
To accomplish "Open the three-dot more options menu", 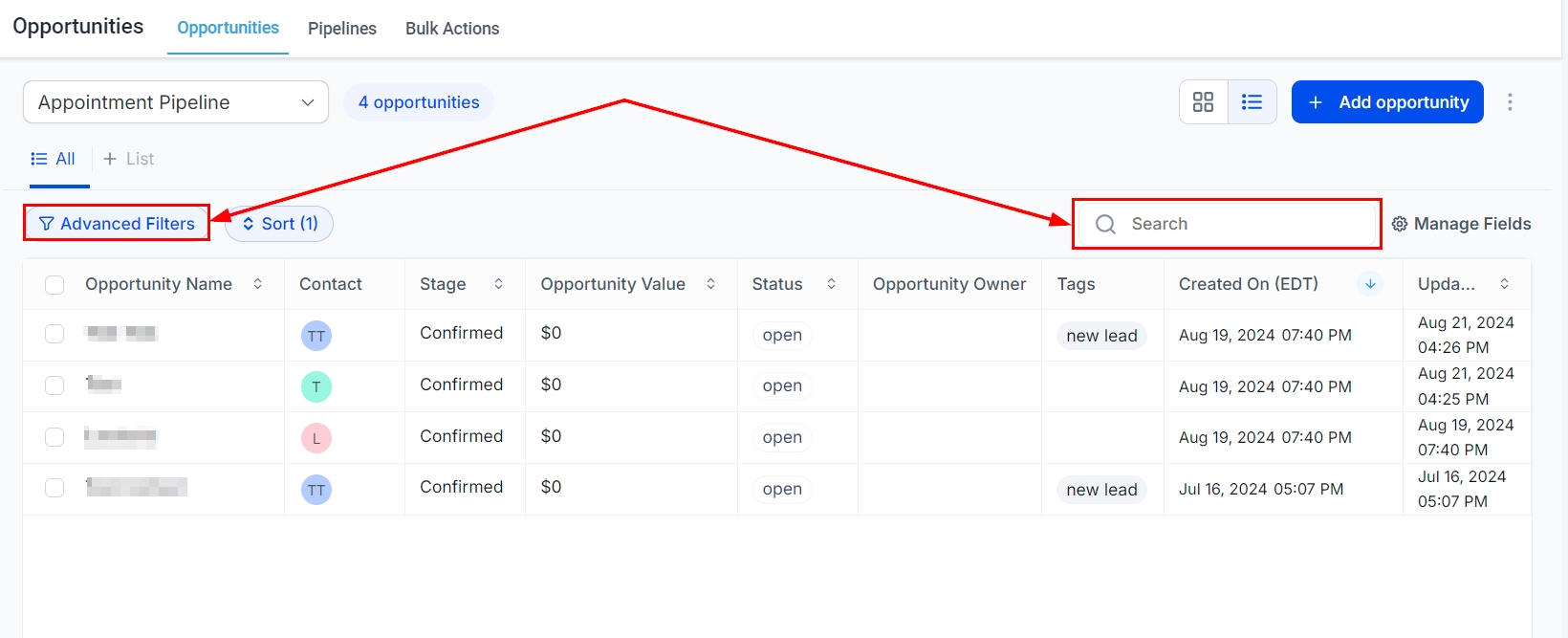I will point(1510,102).
